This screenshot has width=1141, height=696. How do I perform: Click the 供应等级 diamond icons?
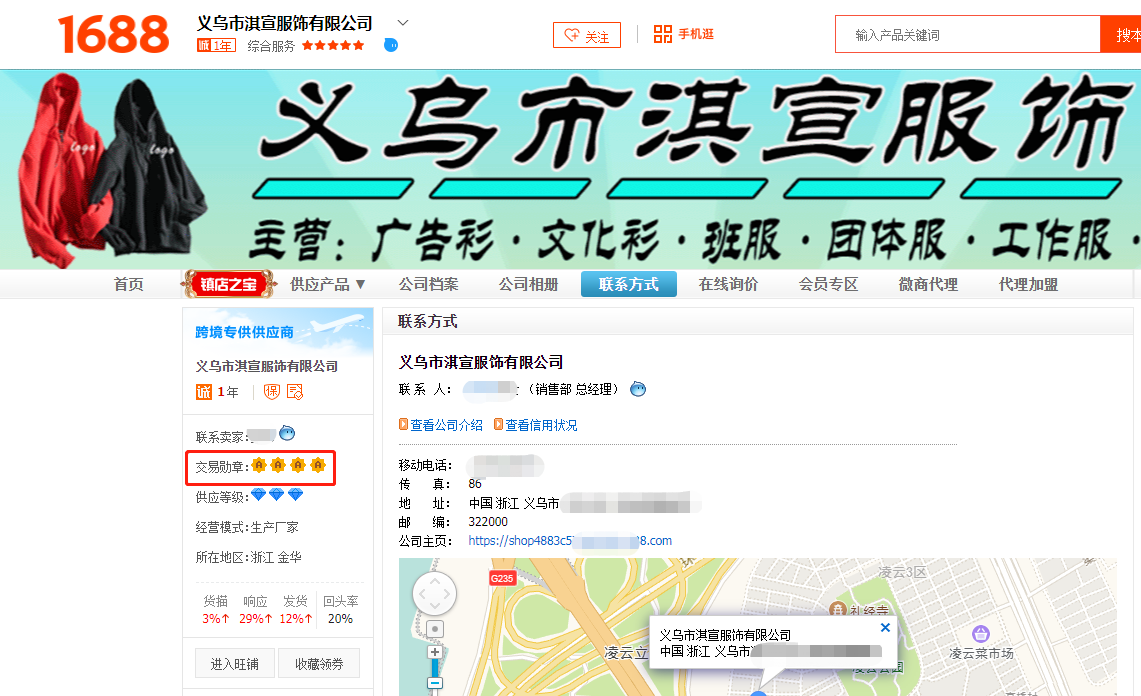tap(277, 495)
